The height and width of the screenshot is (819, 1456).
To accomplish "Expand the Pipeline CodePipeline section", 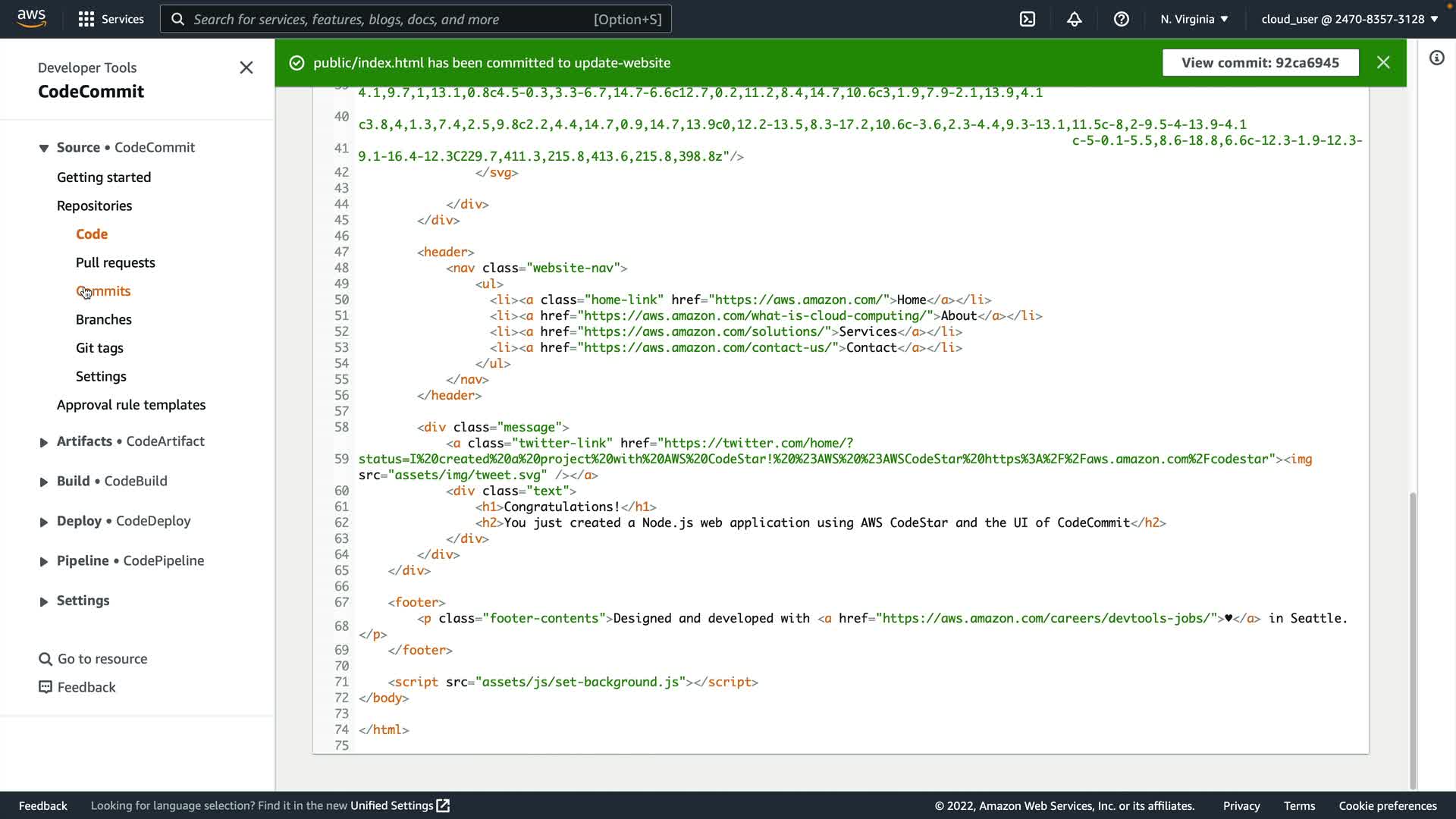I will [44, 561].
